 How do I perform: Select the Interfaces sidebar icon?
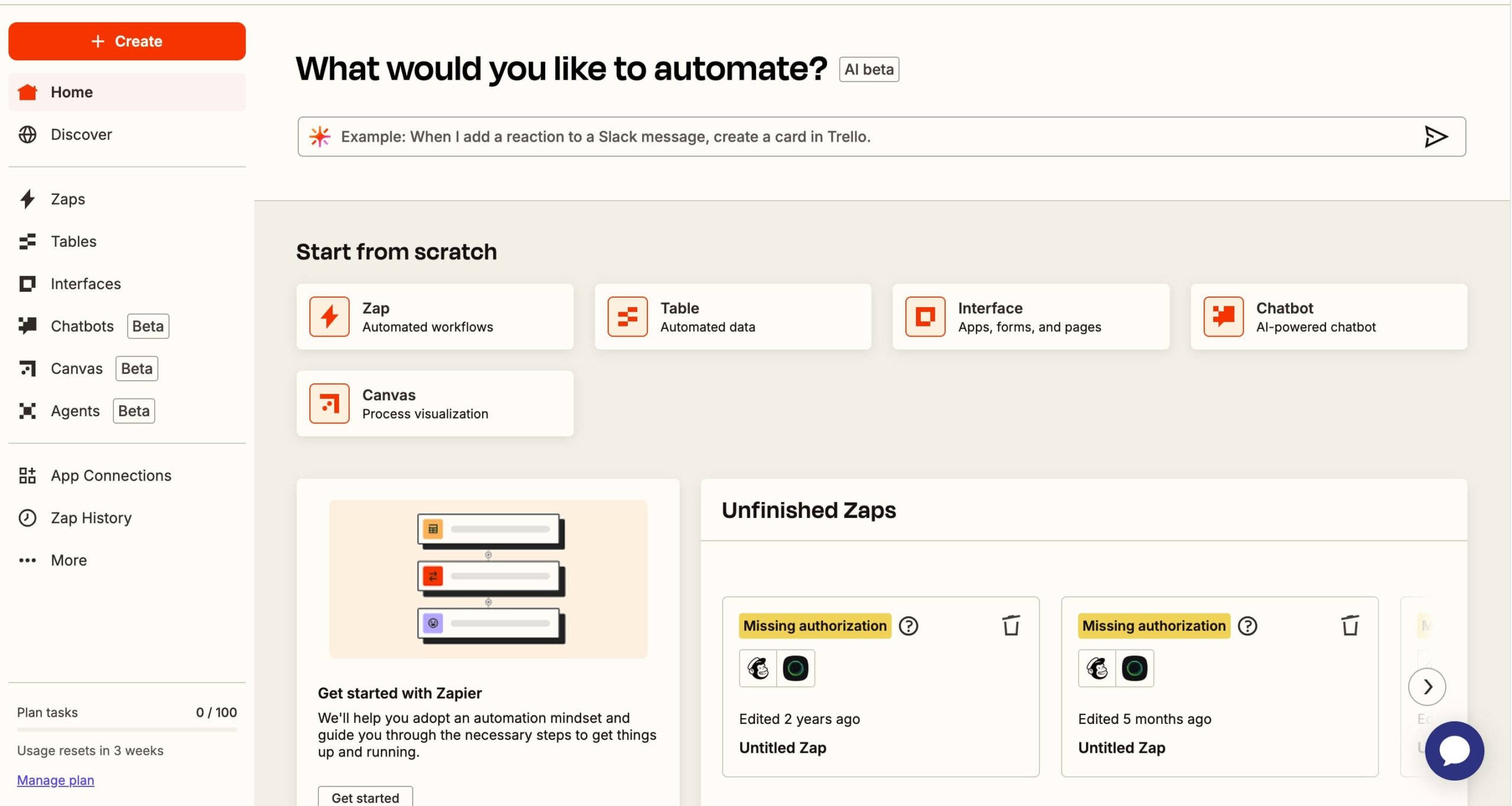click(x=27, y=283)
